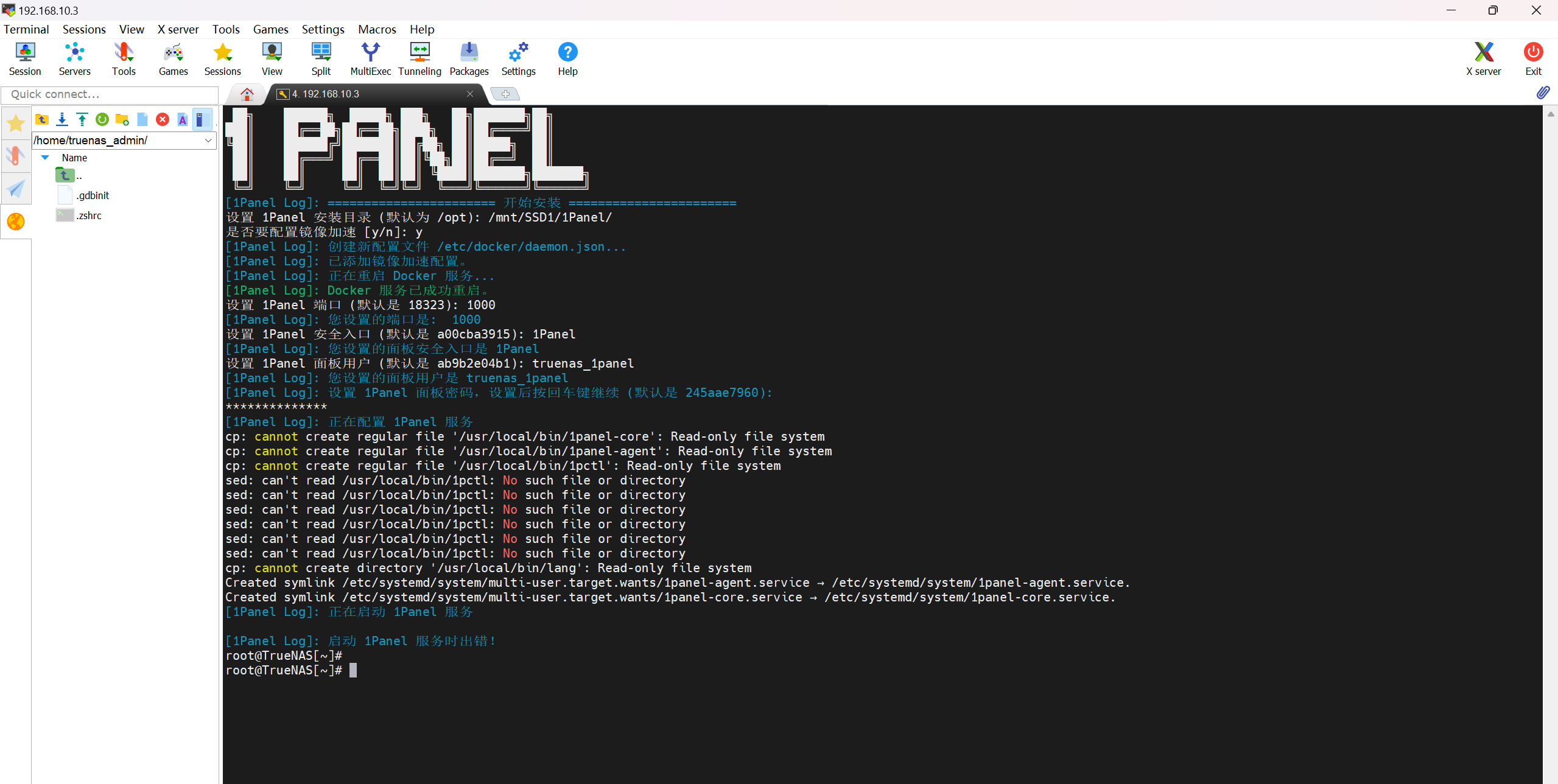Open the X server menu
1558x784 pixels.
tap(178, 29)
